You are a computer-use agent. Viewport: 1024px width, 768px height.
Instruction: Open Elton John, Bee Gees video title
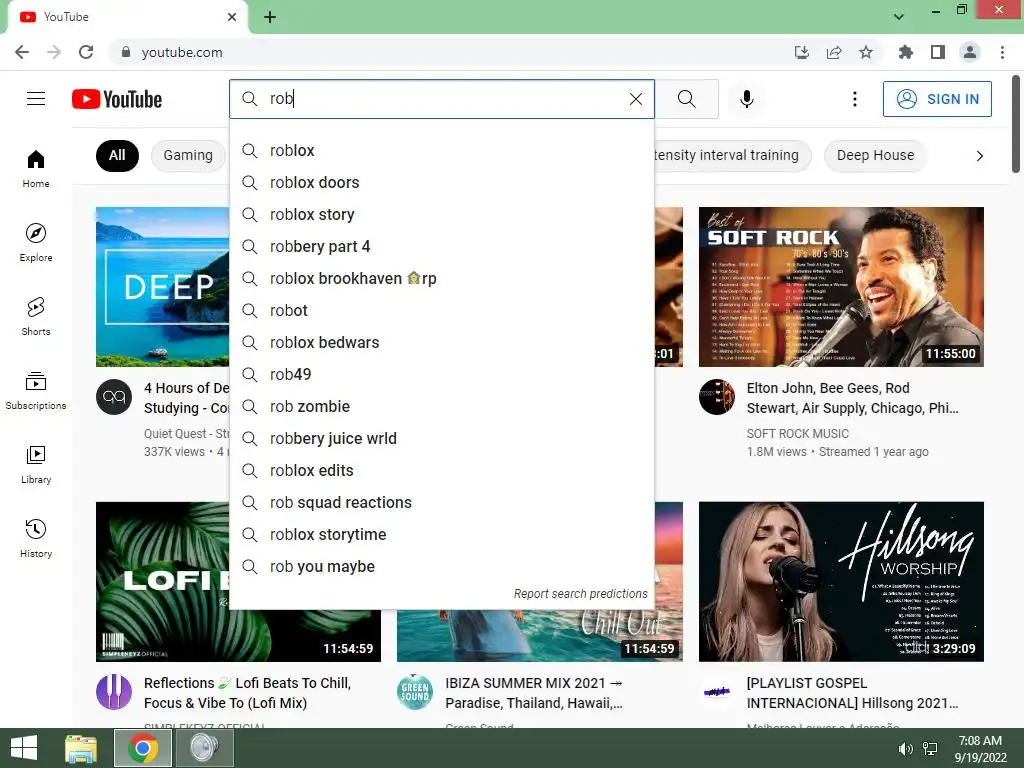coord(852,398)
